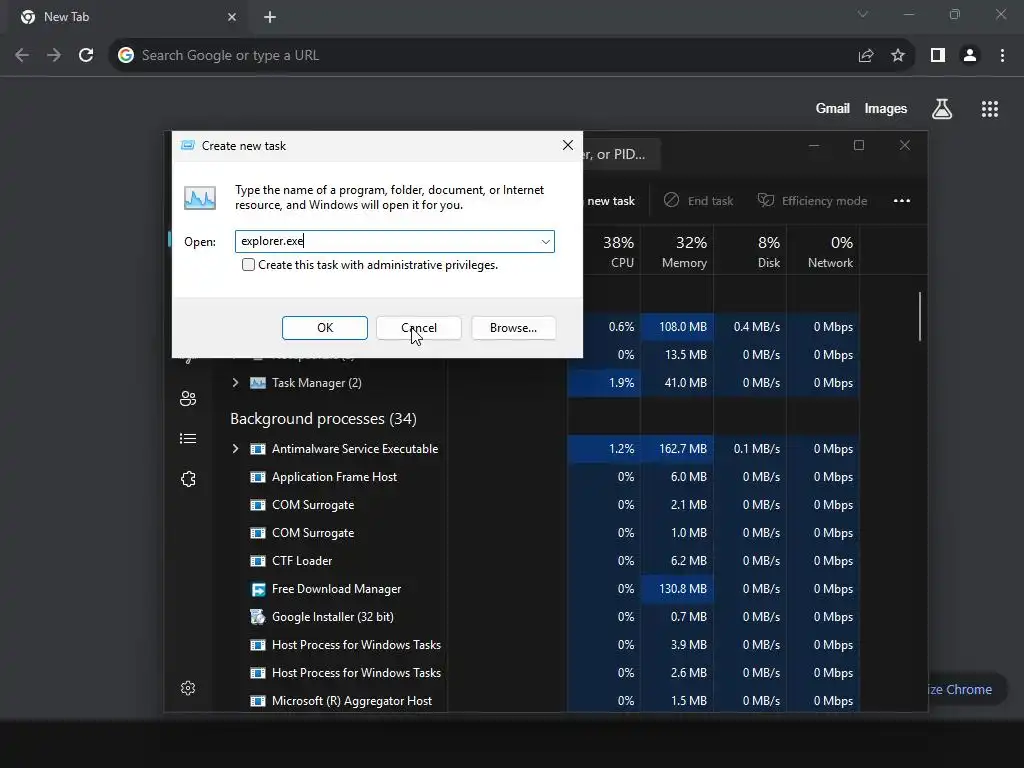Select the Microsoft (R) Aggregator Host process
This screenshot has width=1024, height=768.
point(352,701)
